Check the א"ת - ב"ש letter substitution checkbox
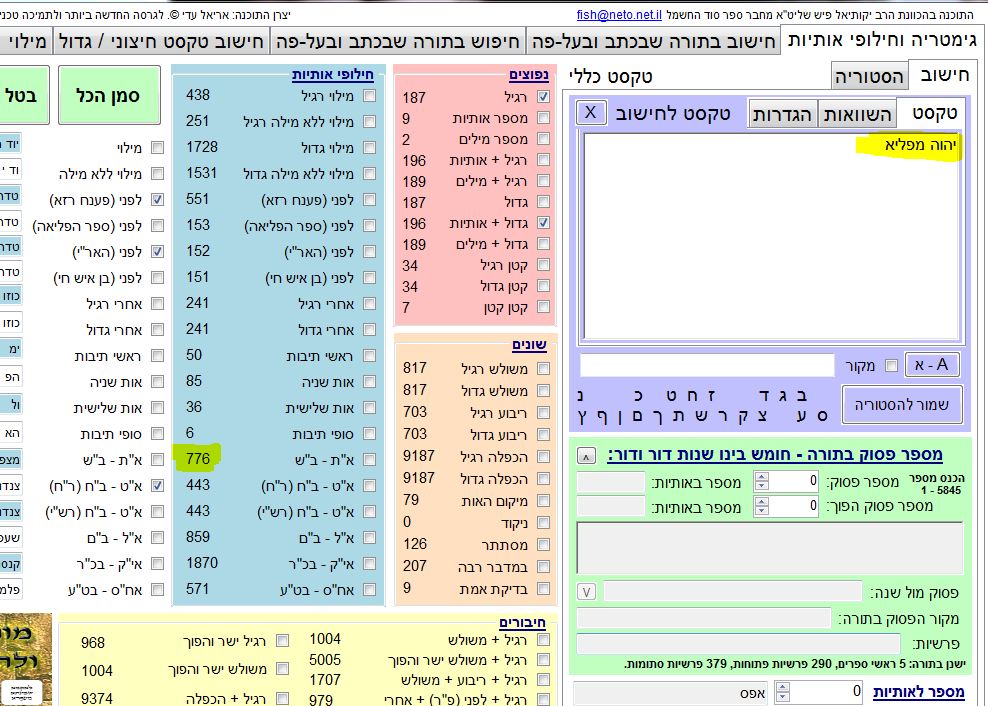The width and height of the screenshot is (988, 706). point(369,459)
